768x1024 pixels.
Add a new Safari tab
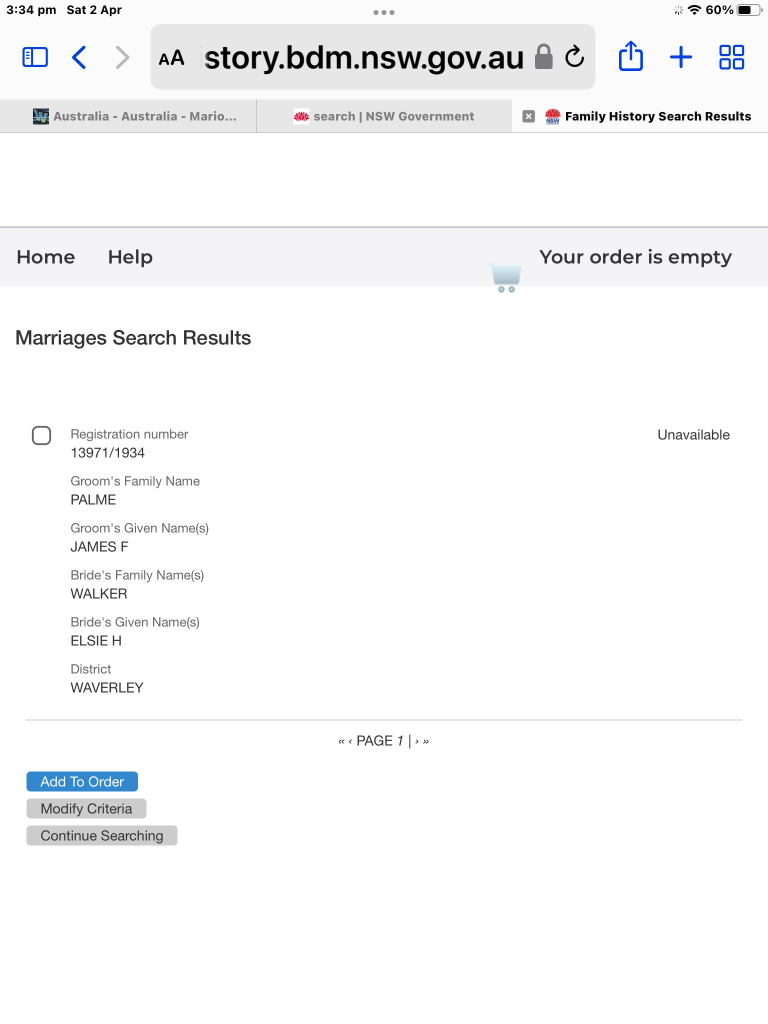680,57
